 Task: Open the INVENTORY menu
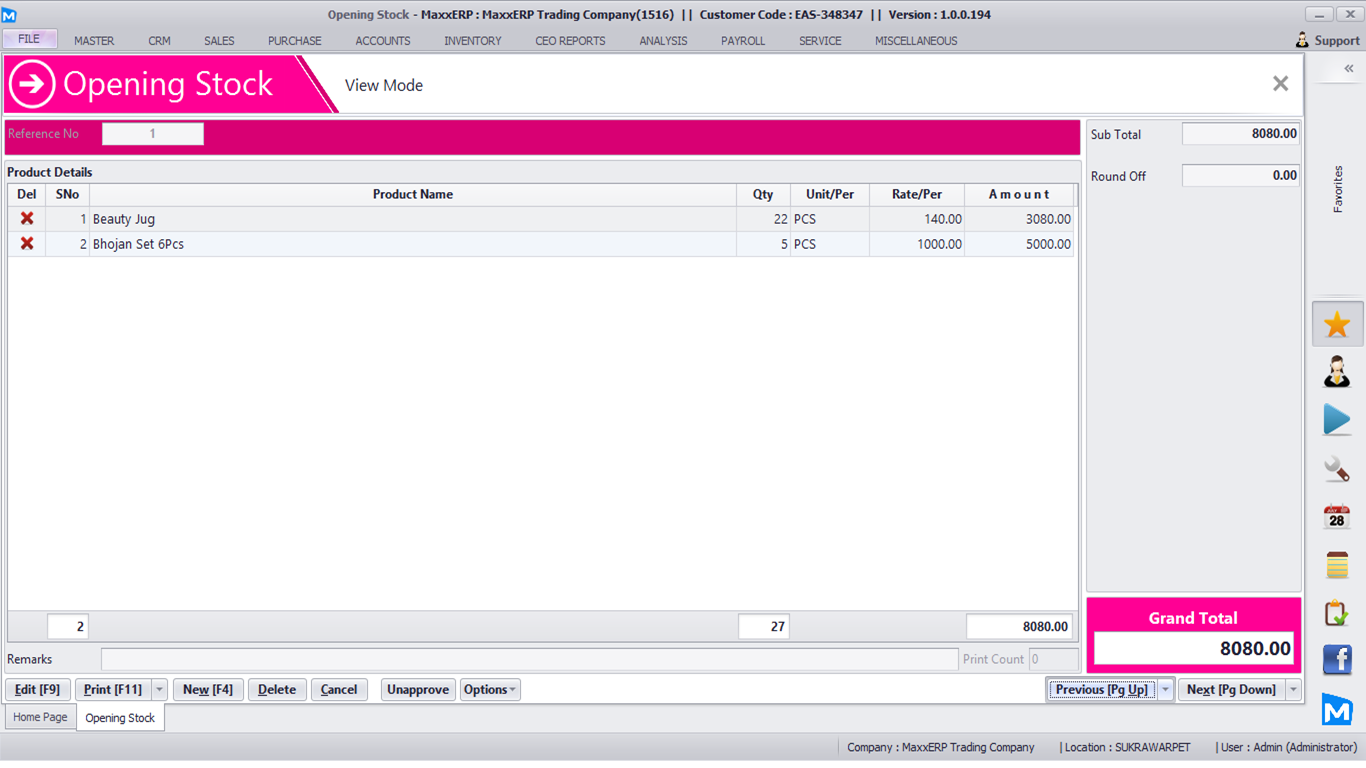473,41
